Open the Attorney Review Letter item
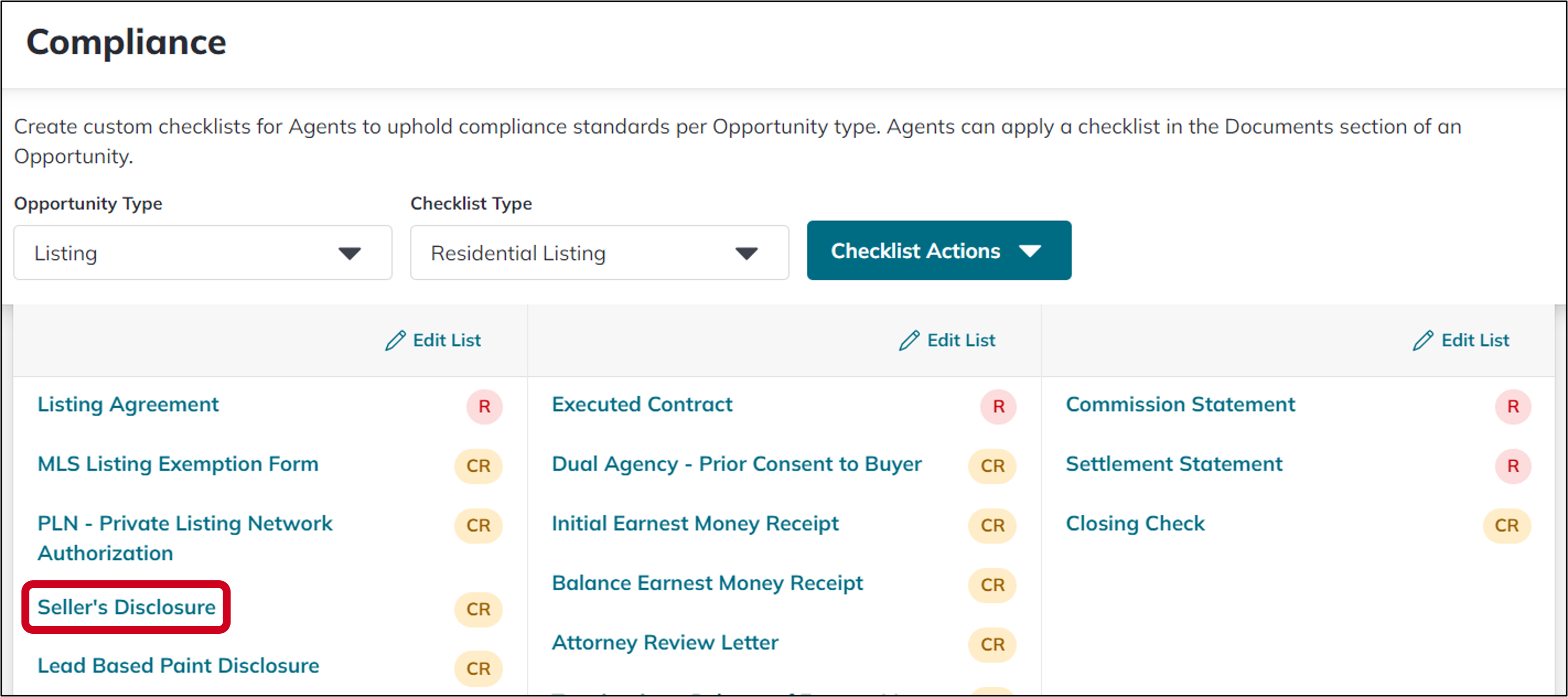Viewport: 1568px width, 697px height. pos(664,642)
